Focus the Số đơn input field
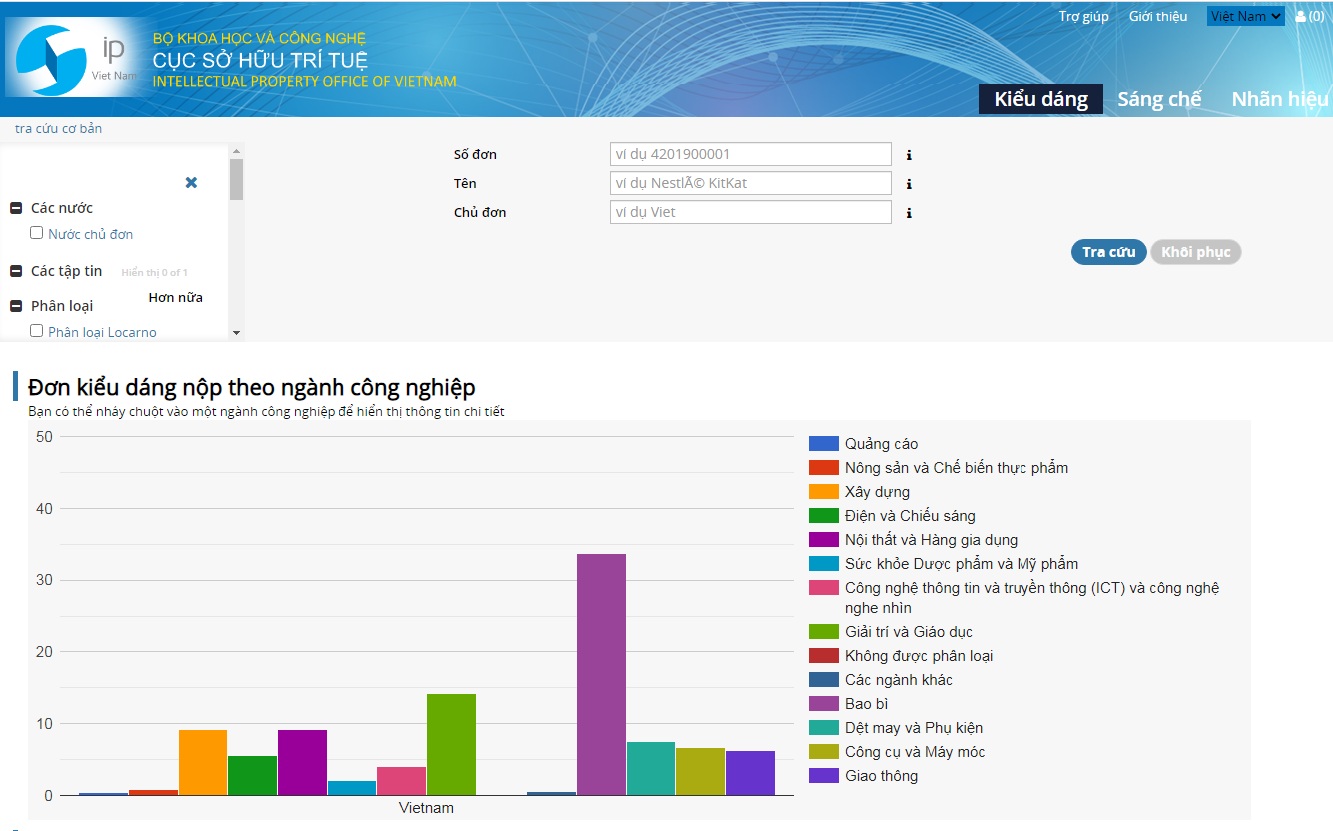Image resolution: width=1333 pixels, height=831 pixels. 750,155
